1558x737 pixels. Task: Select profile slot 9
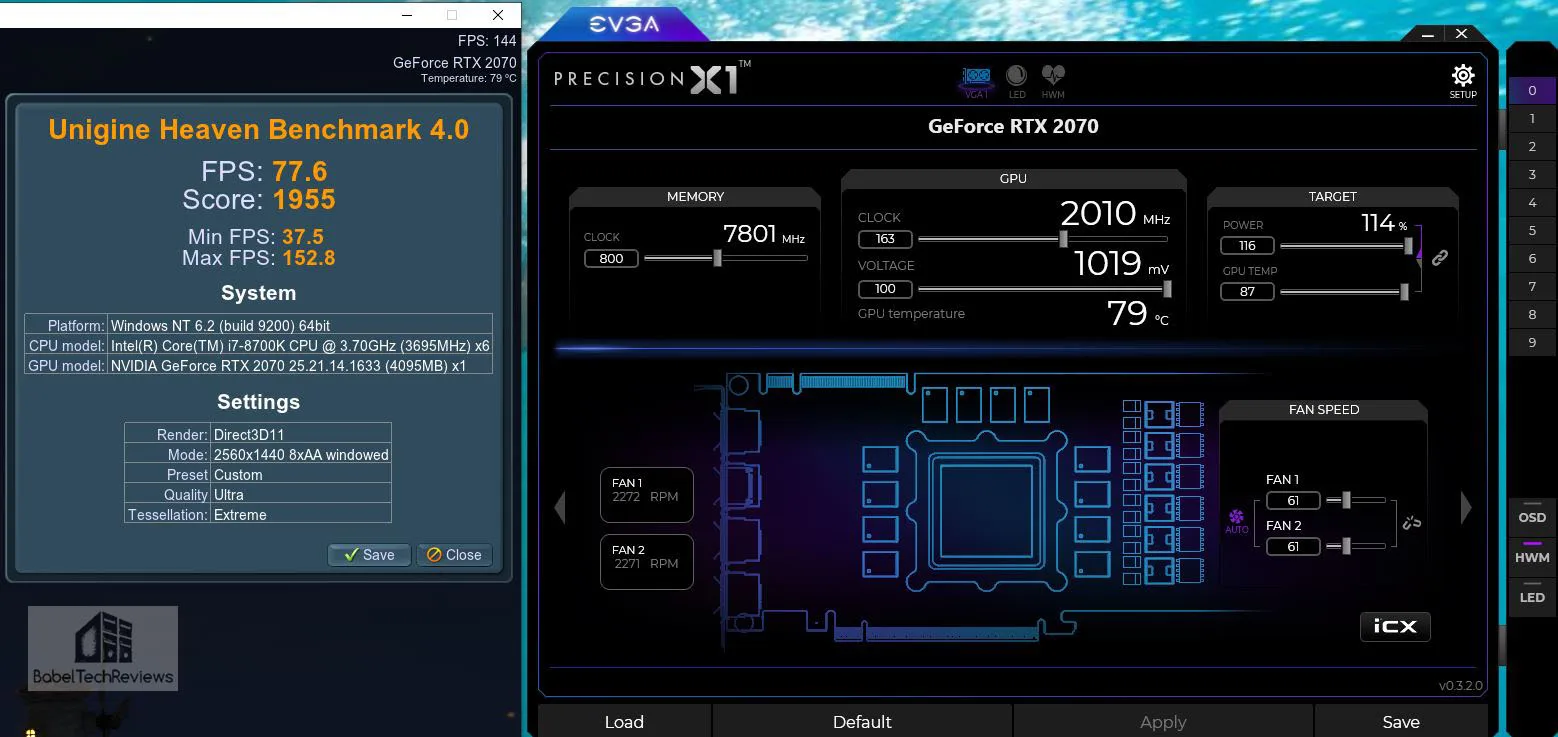coord(1532,342)
